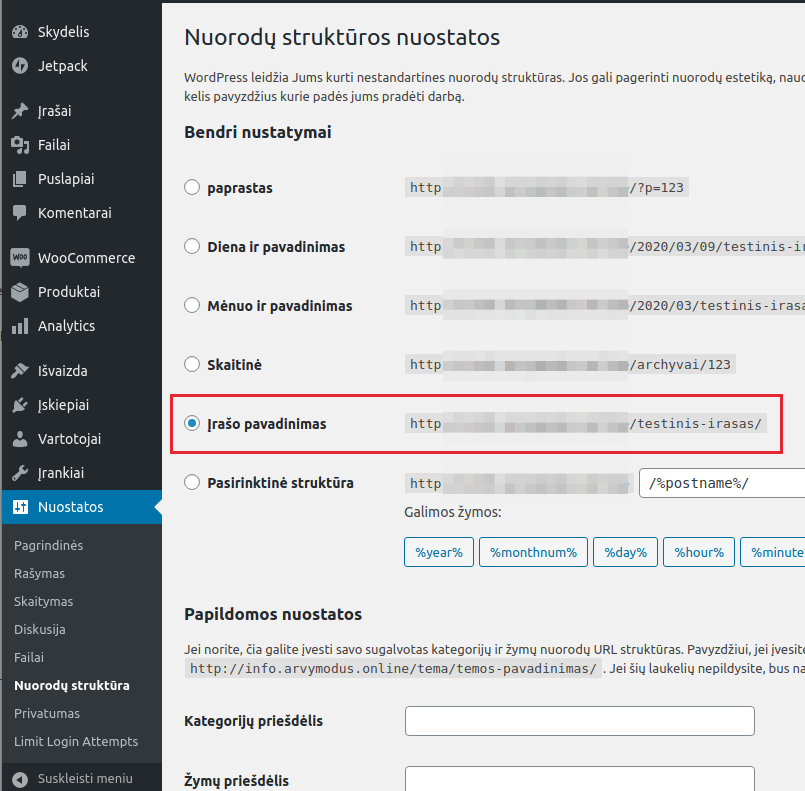Screen dimensions: 805x791
Task: Choose Diena ir pavadinimas radio option
Action: 192,247
